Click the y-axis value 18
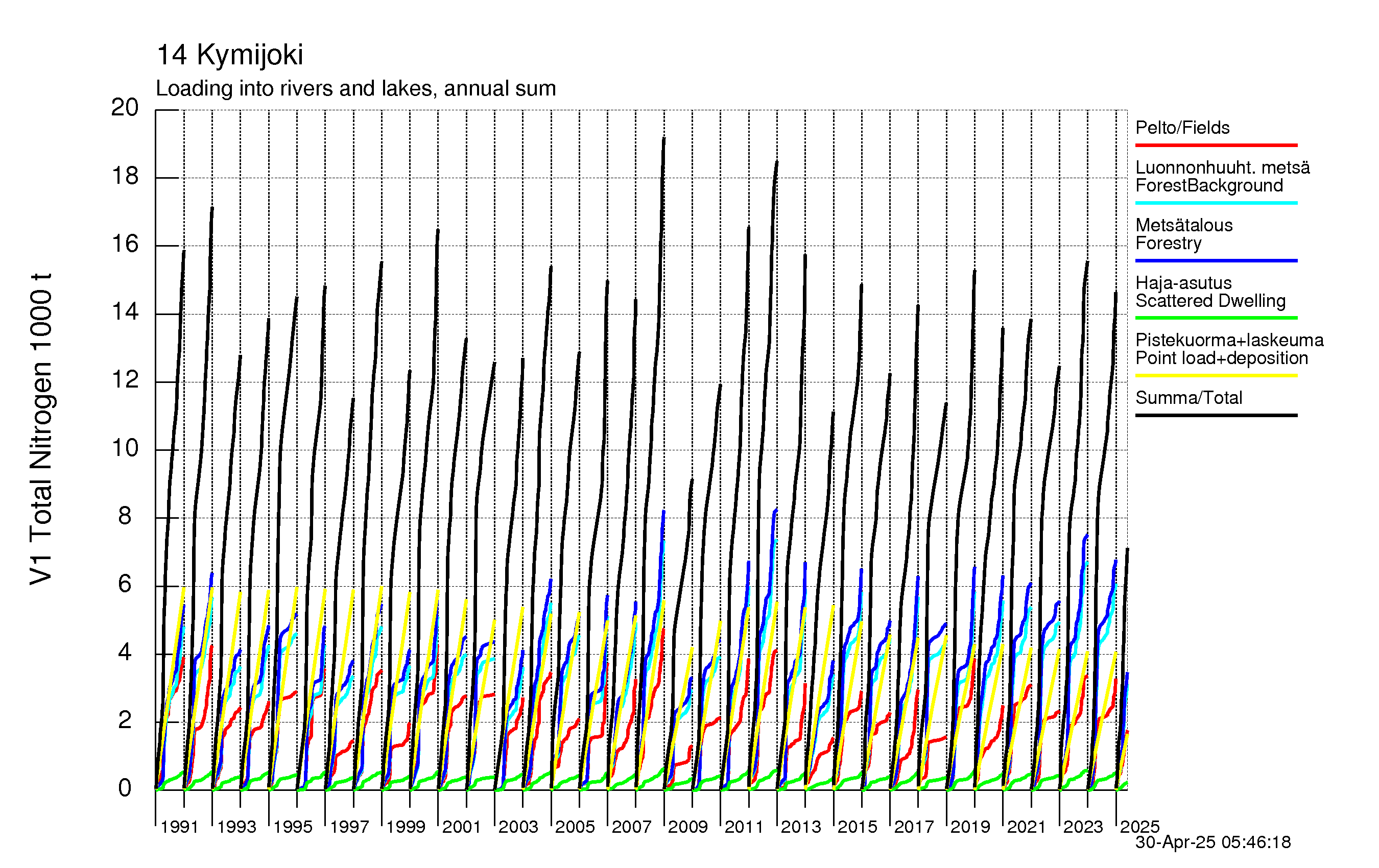 [x=125, y=176]
